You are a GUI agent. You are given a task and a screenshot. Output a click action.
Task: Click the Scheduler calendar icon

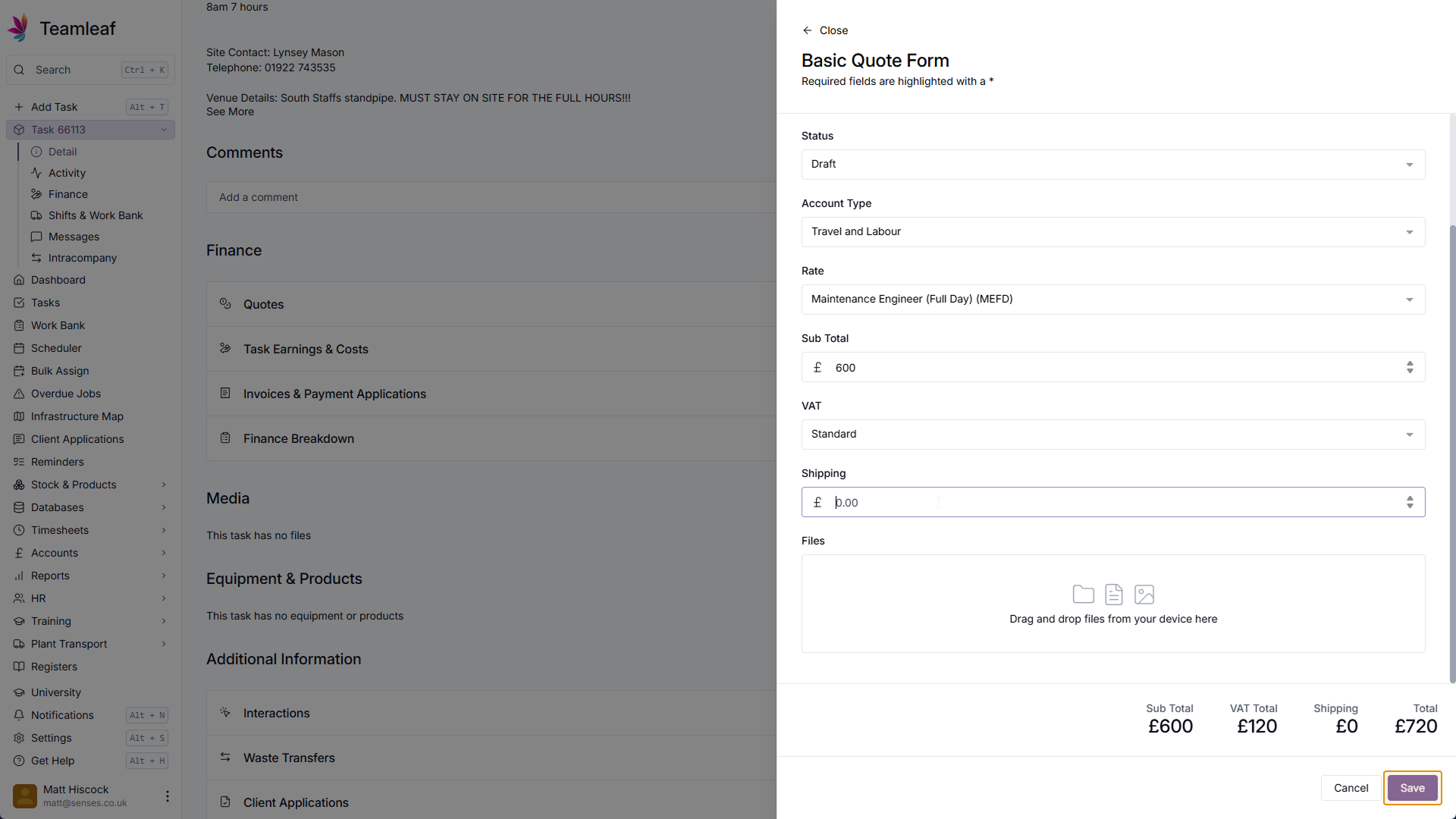(19, 348)
